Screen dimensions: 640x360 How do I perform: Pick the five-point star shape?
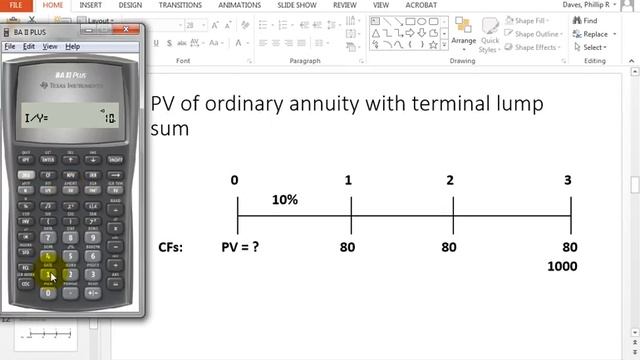click(x=433, y=44)
